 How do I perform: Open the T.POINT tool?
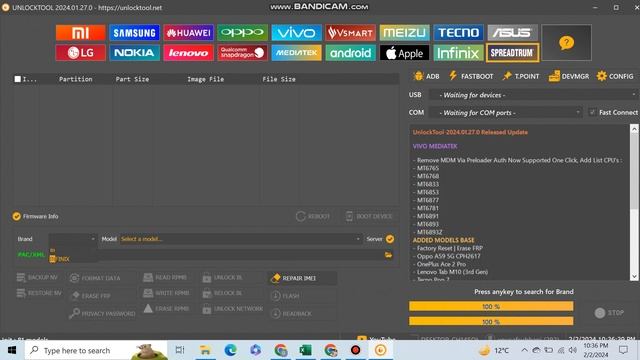point(521,76)
